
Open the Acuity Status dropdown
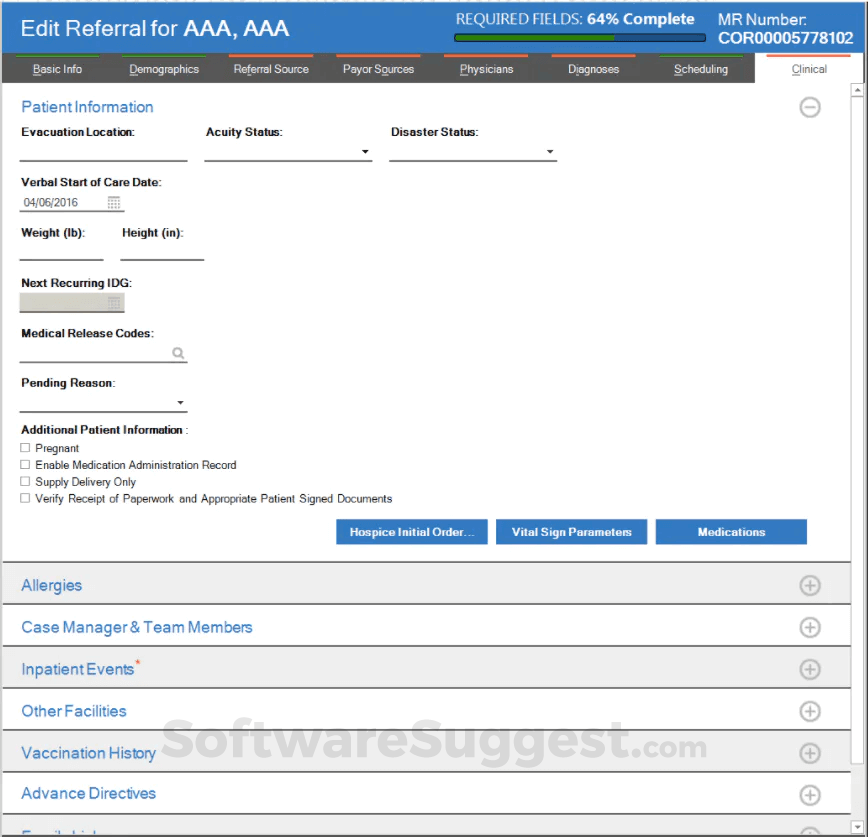click(x=364, y=151)
